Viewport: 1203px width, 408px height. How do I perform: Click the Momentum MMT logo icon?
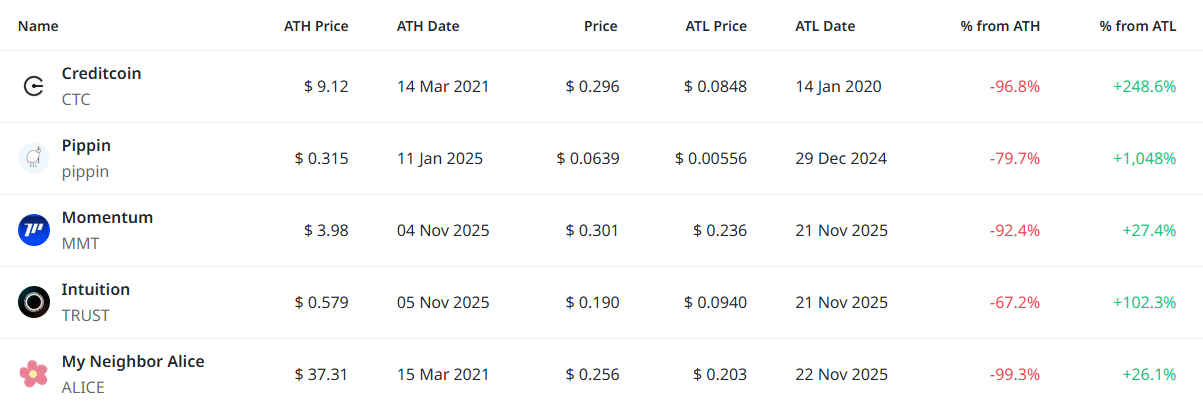(x=34, y=230)
